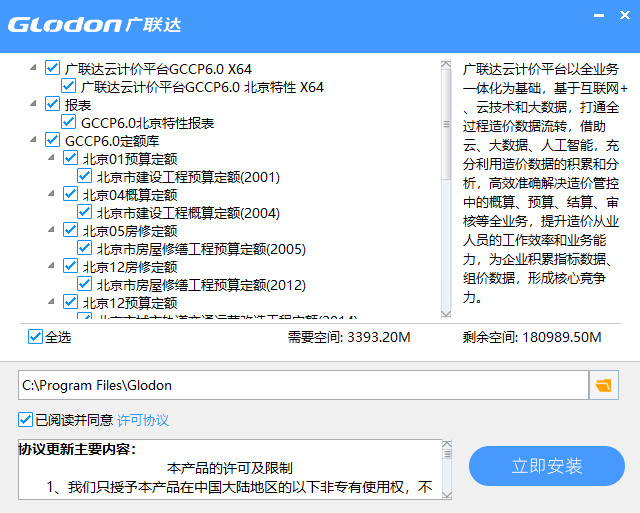Click the license text scrollbar up arrow
640x513 pixels.
point(446,447)
